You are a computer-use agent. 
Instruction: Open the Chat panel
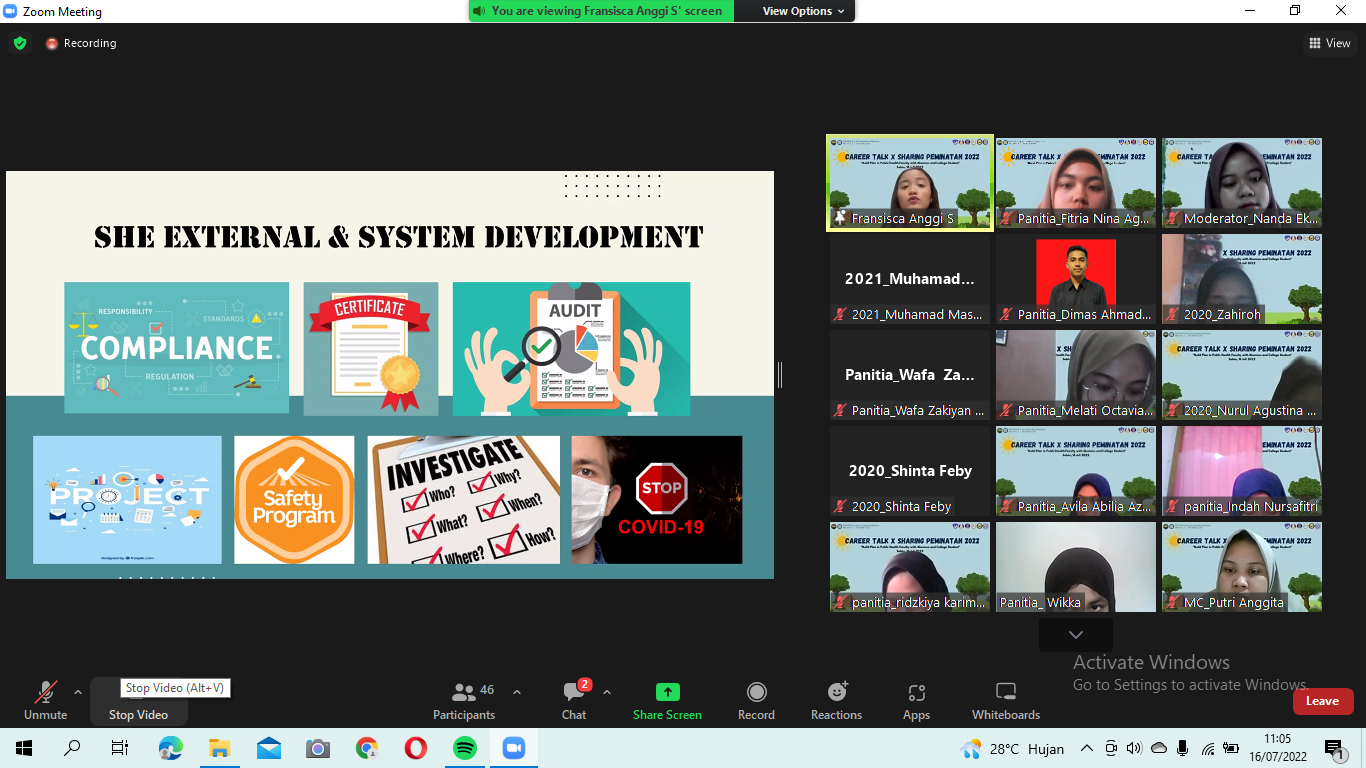[x=574, y=700]
